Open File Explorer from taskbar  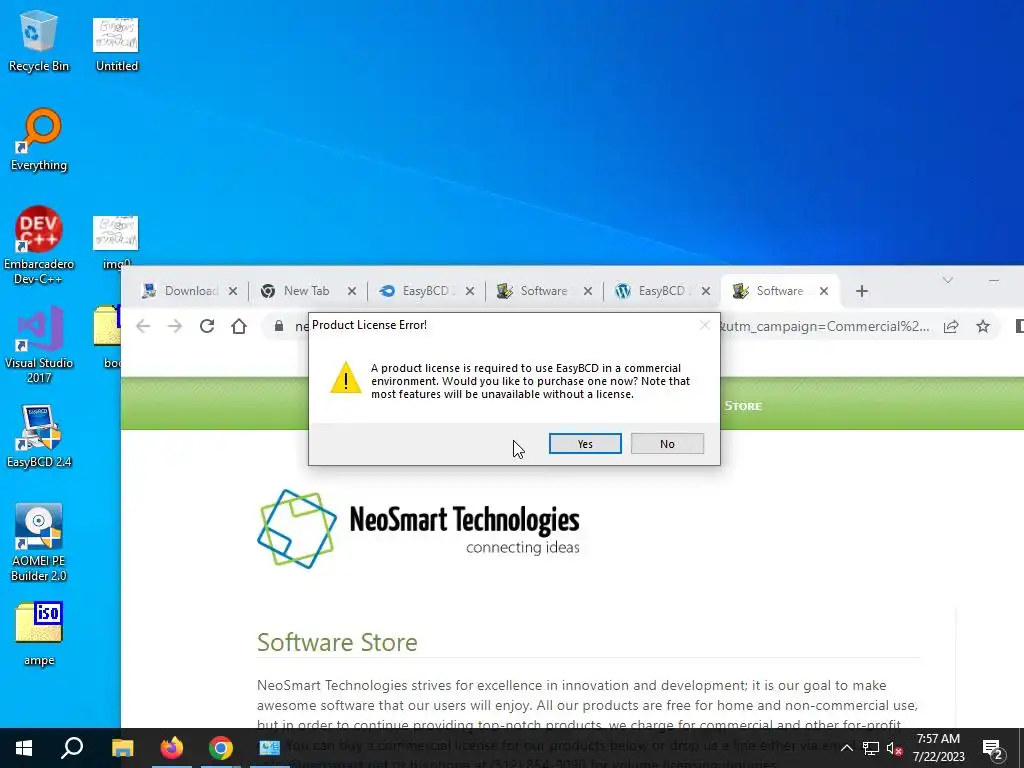(x=122, y=748)
